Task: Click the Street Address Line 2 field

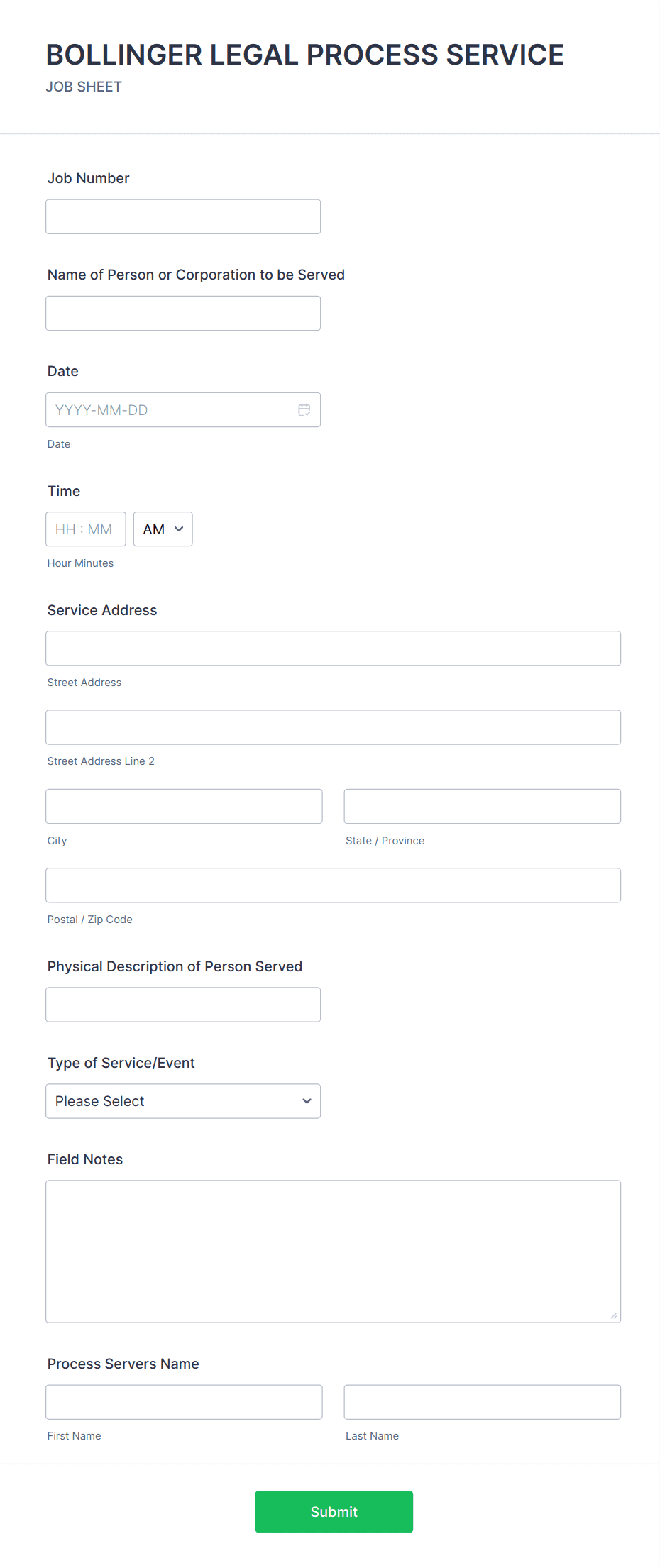Action: pyautogui.click(x=333, y=727)
